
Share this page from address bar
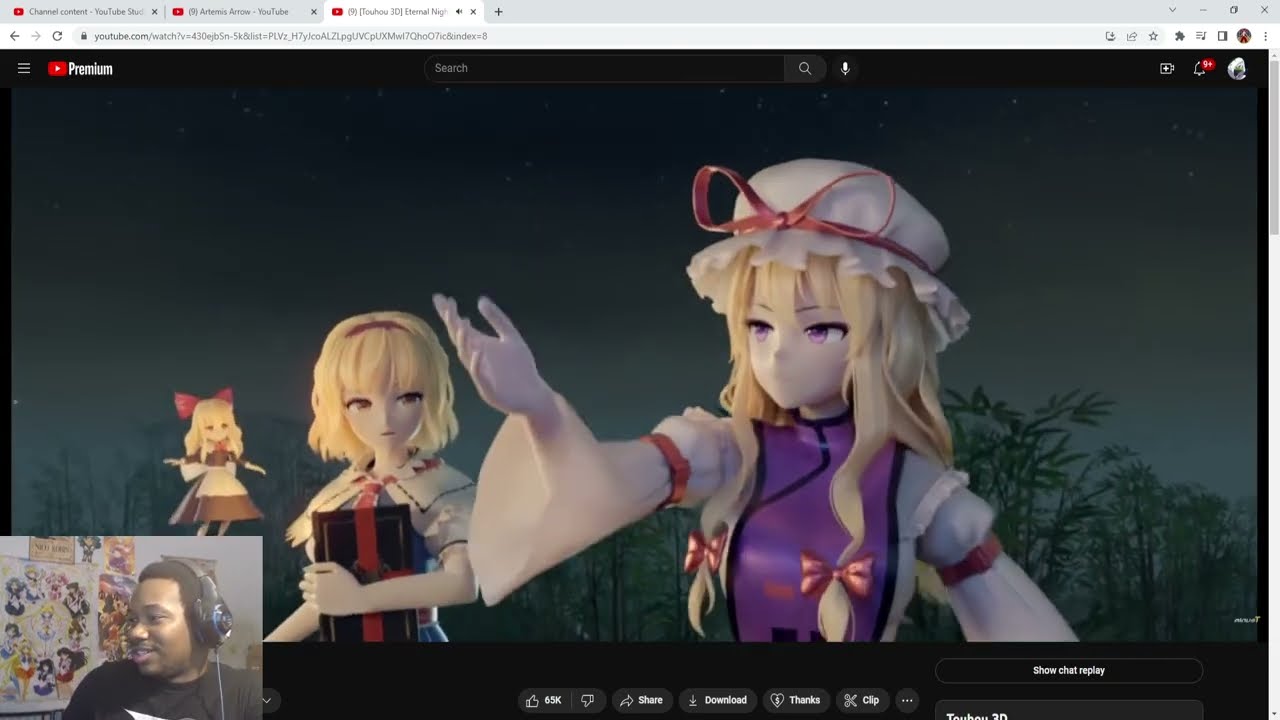1132,36
